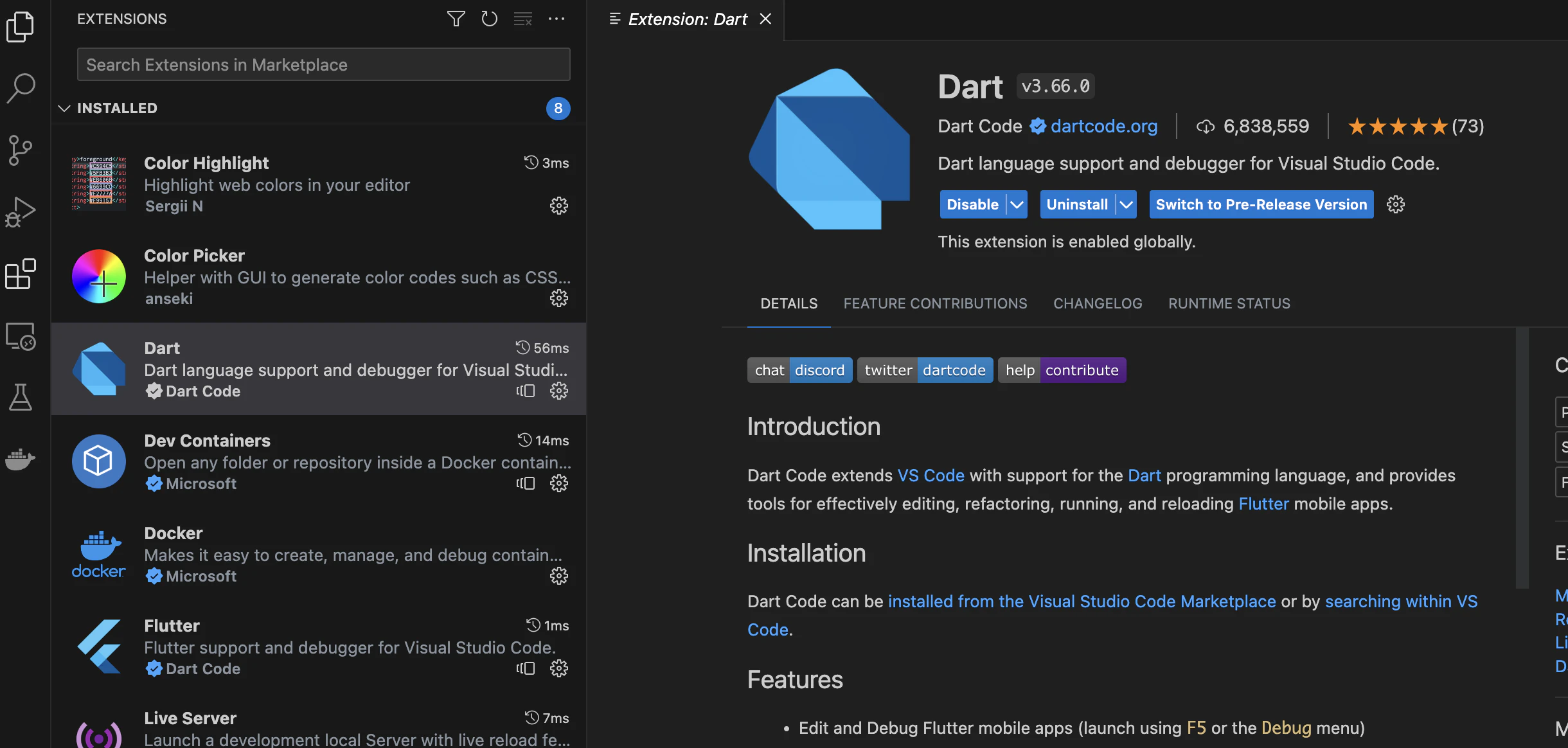Close the Extension: Dart tab
Image resolution: width=1568 pixels, height=748 pixels.
pyautogui.click(x=765, y=19)
